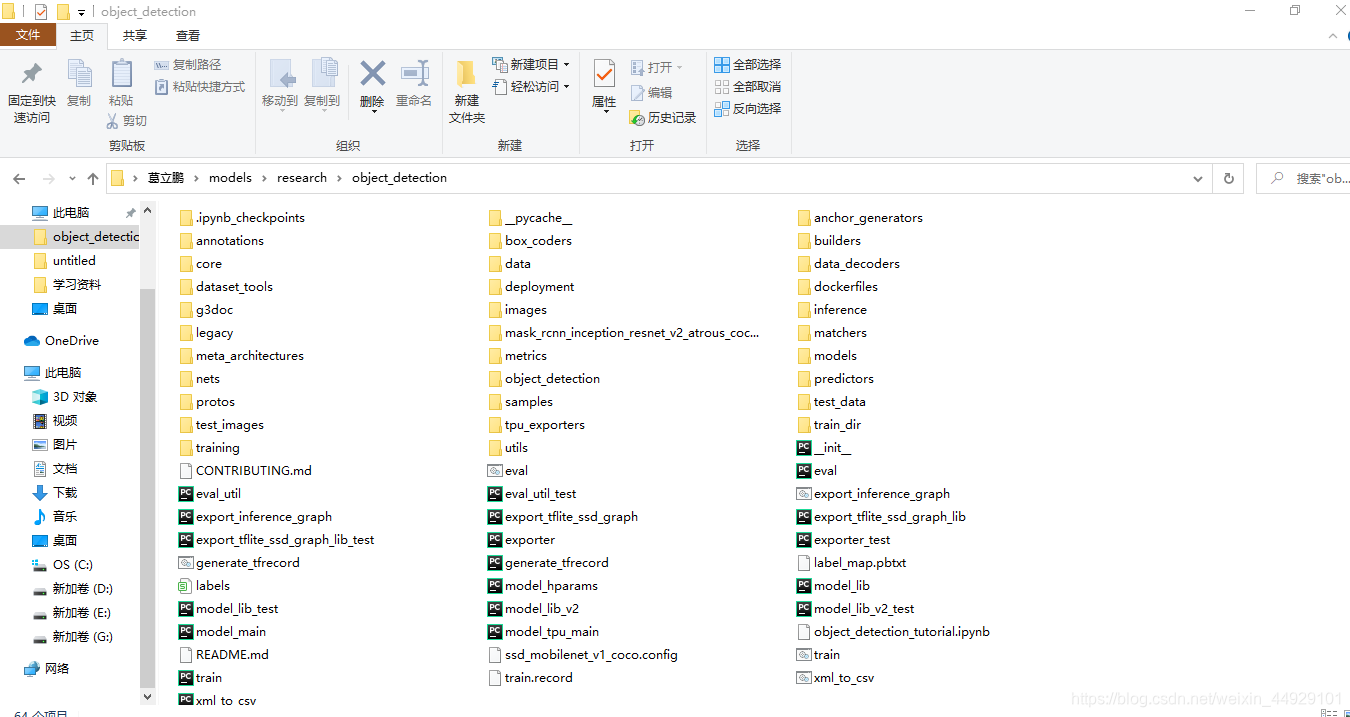Select 新加卷 (D:) drive in navigation pane
Image resolution: width=1350 pixels, height=717 pixels.
tap(82, 589)
